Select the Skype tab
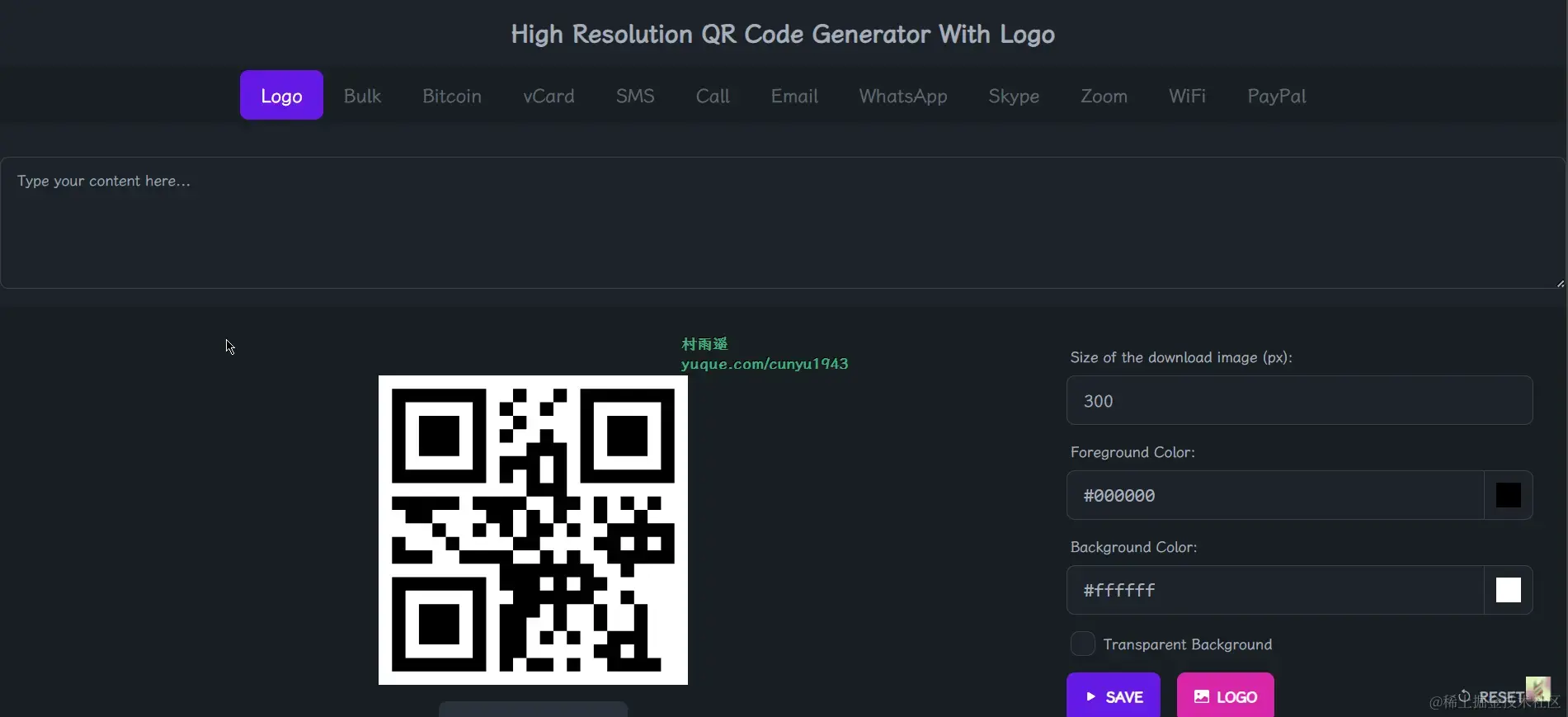 click(1014, 96)
